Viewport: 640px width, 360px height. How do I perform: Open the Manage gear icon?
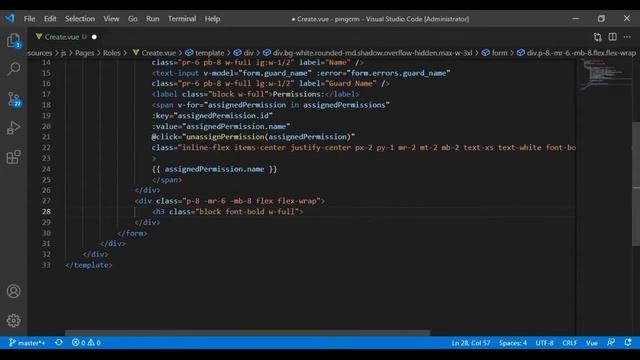pos(13,320)
